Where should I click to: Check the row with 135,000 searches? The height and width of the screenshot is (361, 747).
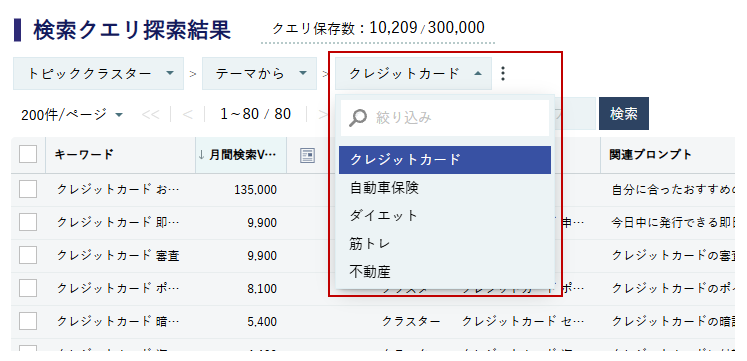click(x=28, y=189)
